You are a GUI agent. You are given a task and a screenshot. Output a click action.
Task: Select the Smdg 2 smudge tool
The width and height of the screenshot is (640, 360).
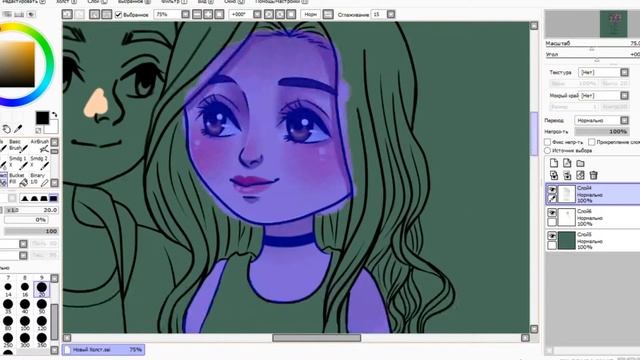click(x=40, y=162)
